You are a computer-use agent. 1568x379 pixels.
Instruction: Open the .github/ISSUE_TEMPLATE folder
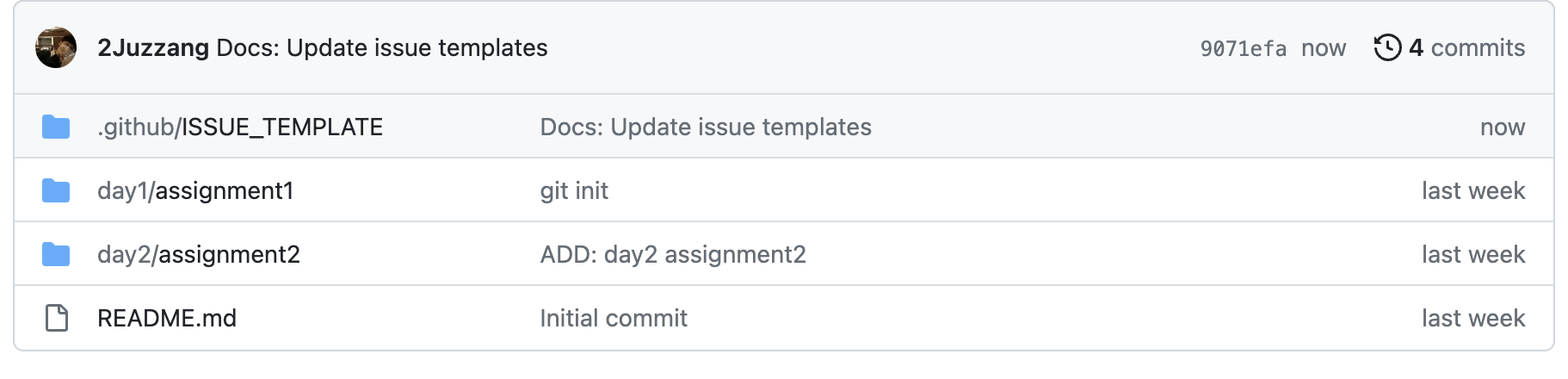tap(239, 127)
